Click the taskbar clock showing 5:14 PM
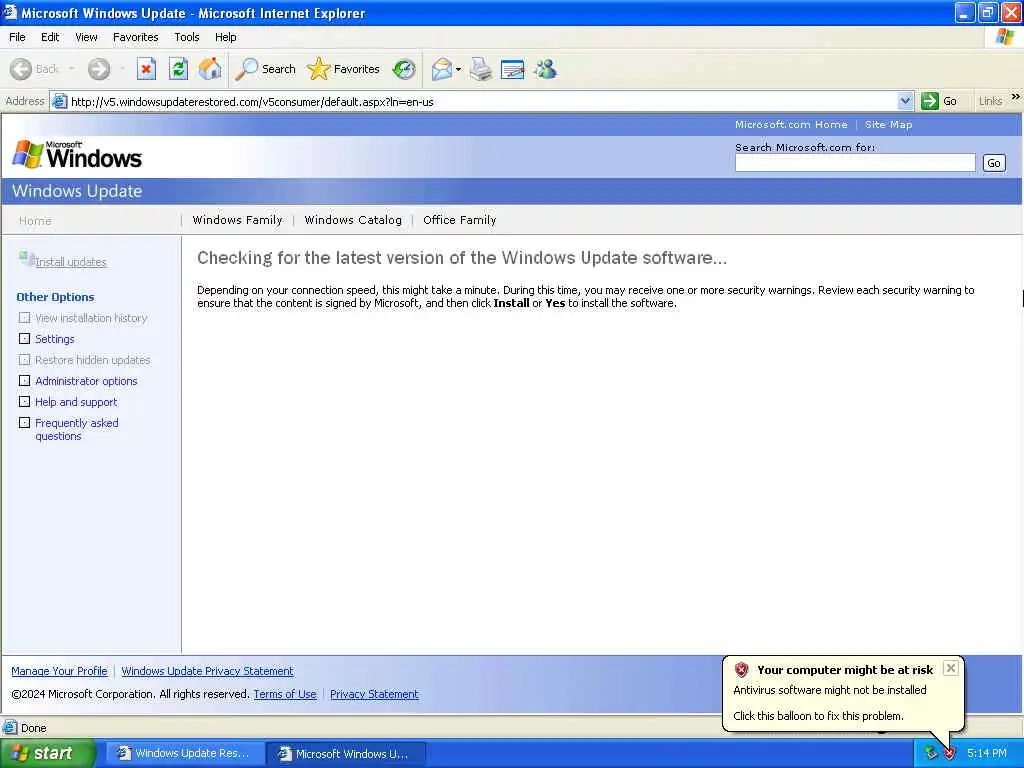 [987, 754]
